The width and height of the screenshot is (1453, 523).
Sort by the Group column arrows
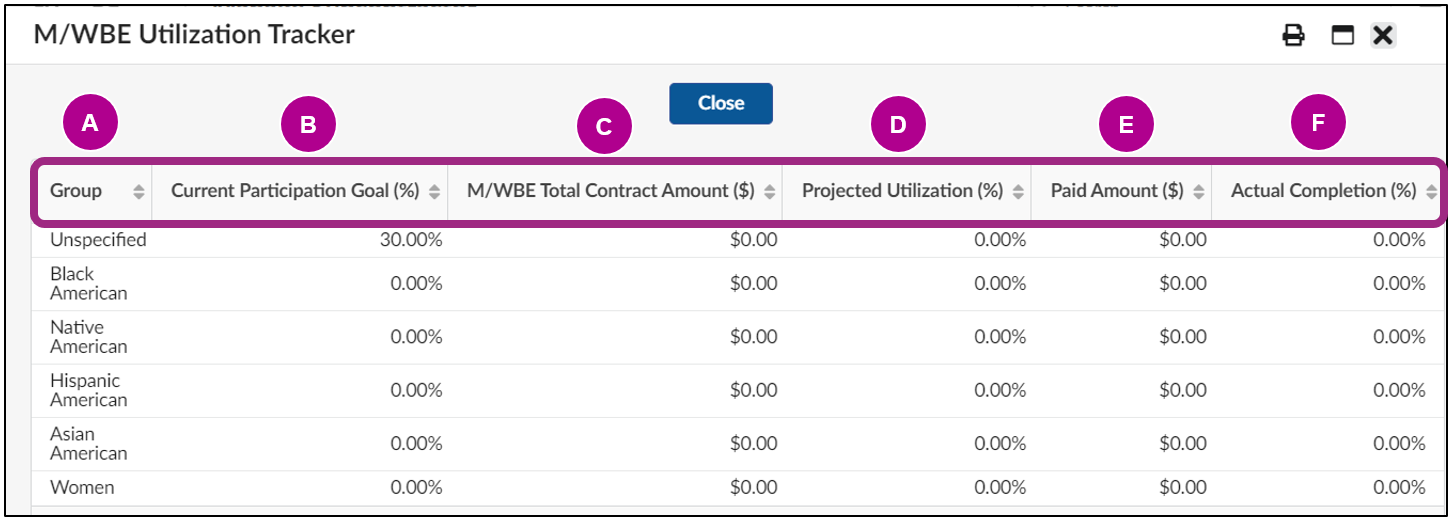(x=139, y=191)
